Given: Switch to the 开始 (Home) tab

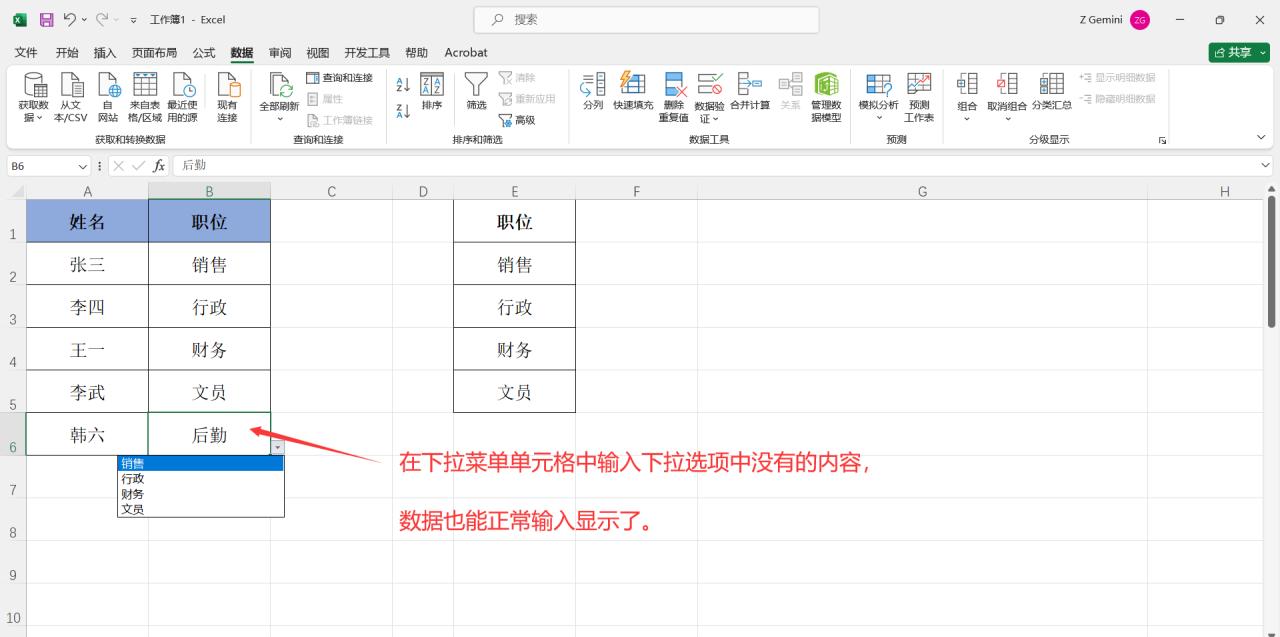Looking at the screenshot, I should click(67, 52).
